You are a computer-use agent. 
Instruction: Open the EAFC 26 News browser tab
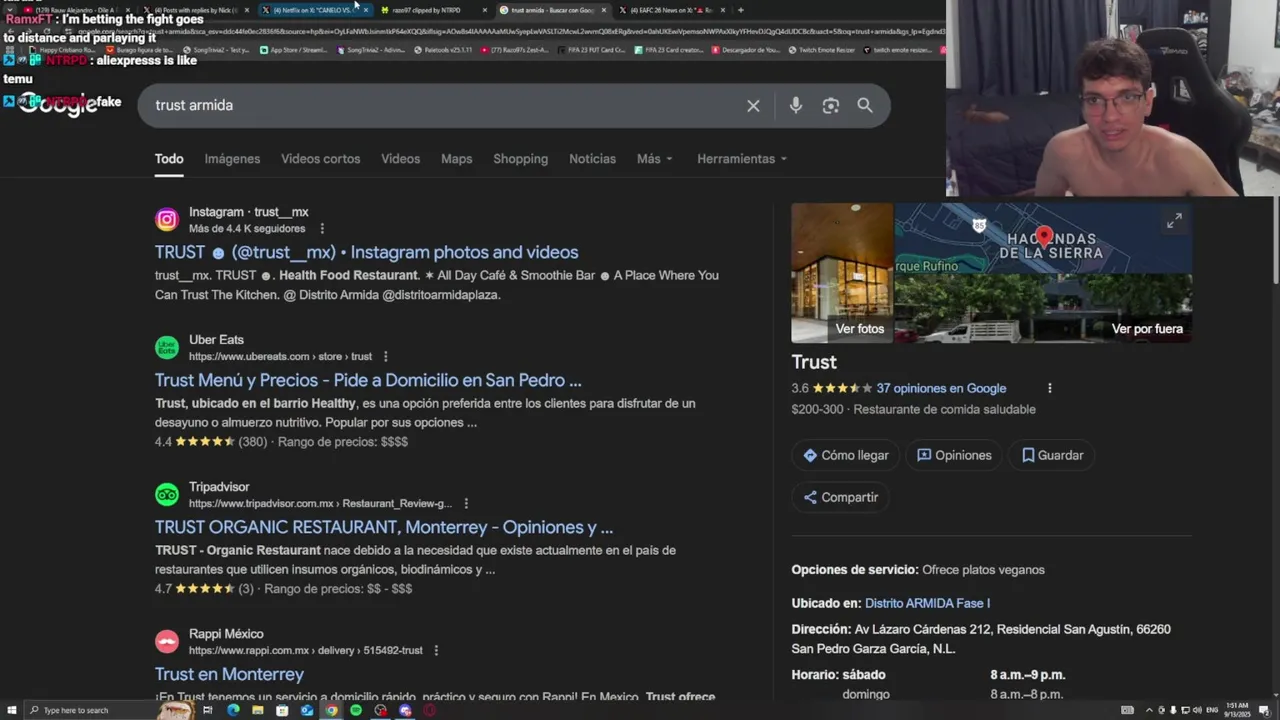(x=672, y=10)
